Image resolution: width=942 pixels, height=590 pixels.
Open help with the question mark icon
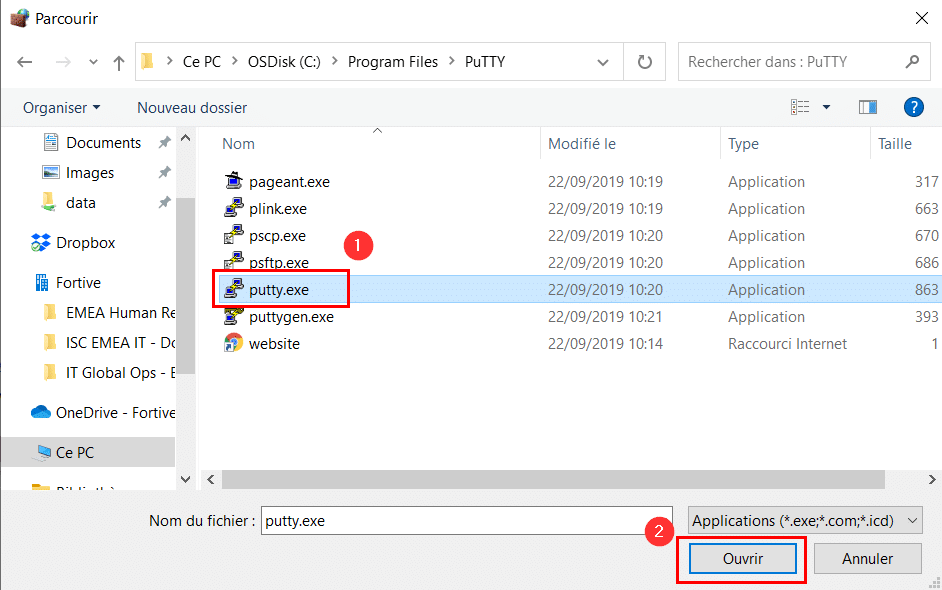[x=914, y=108]
